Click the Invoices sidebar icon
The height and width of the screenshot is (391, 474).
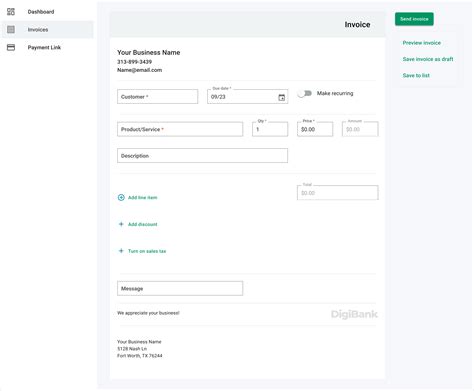(x=11, y=30)
